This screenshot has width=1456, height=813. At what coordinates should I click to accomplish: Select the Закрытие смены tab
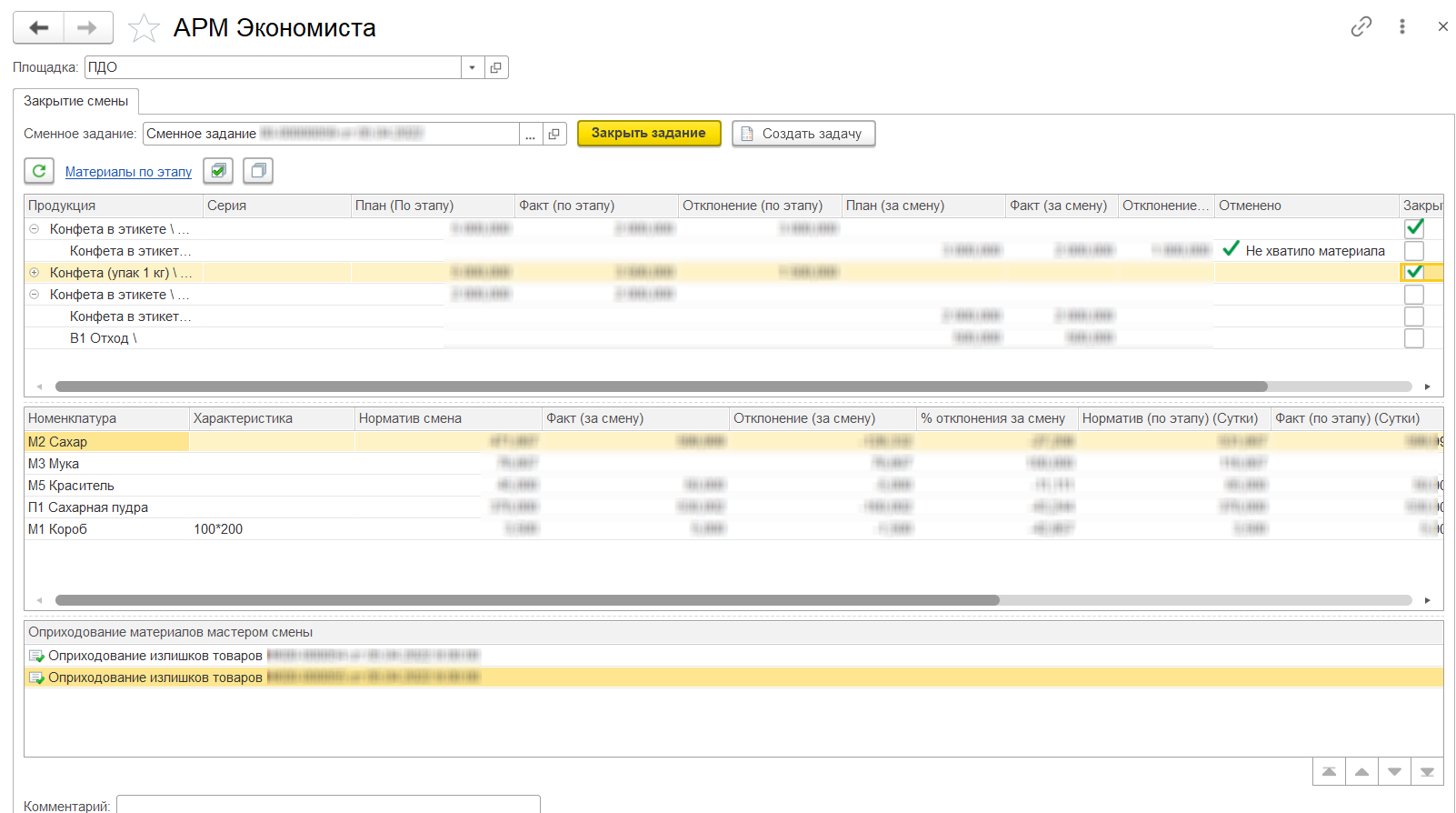75,101
